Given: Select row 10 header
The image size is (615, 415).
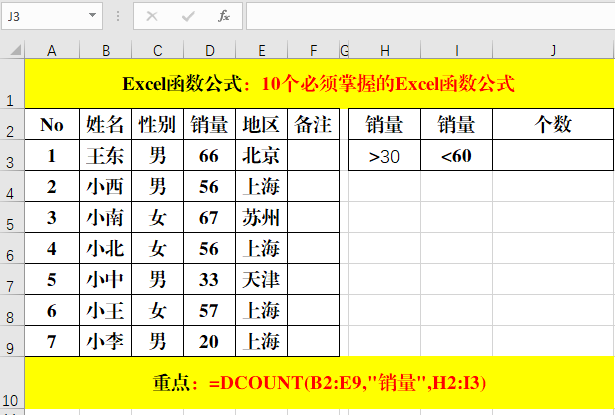Looking at the screenshot, I should click(12, 383).
